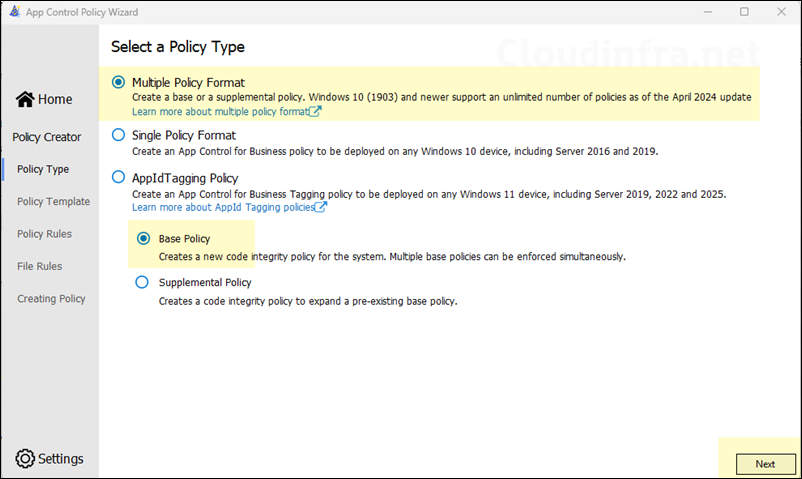Open 'Learn more about multiple policy format' link
This screenshot has width=802, height=479.
(220, 112)
